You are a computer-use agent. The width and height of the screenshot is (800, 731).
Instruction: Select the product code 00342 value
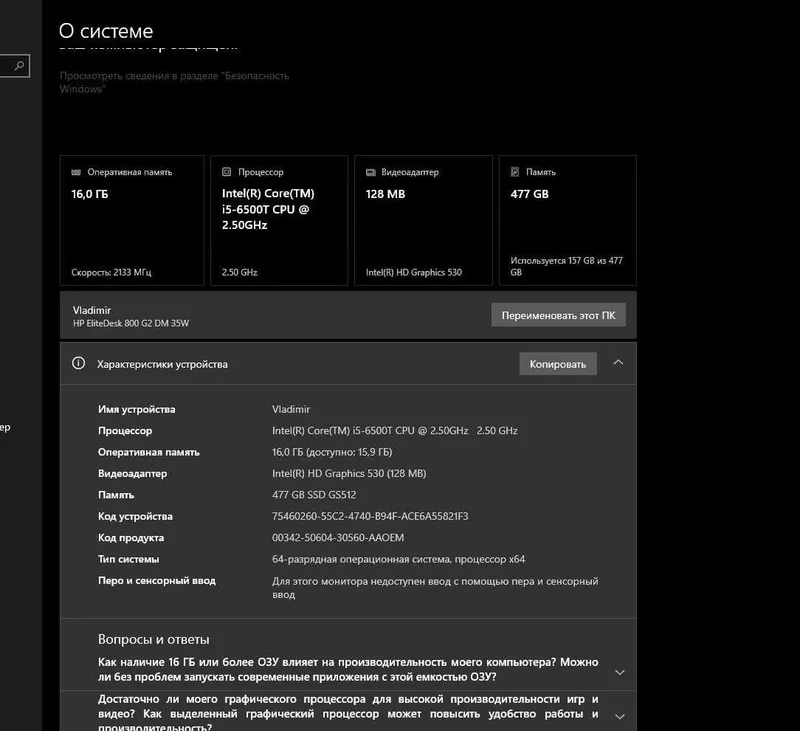coord(338,538)
